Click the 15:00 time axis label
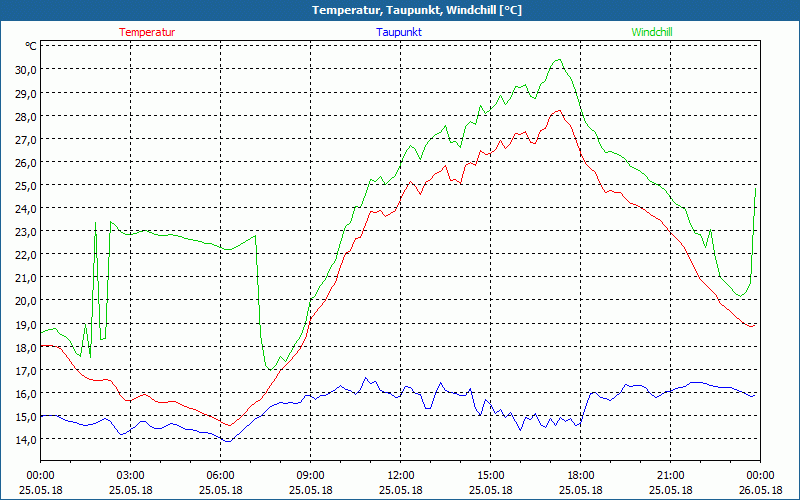 click(x=490, y=476)
